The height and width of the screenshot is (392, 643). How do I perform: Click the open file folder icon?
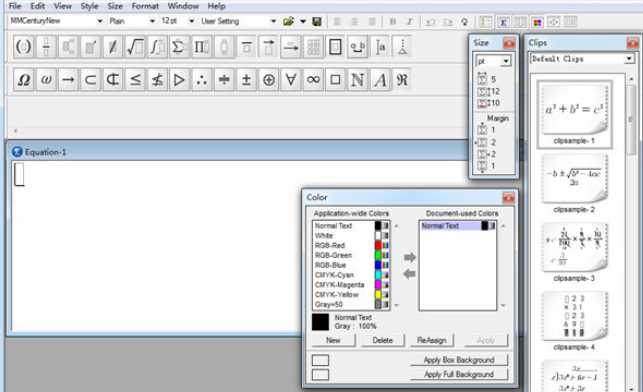[x=289, y=21]
